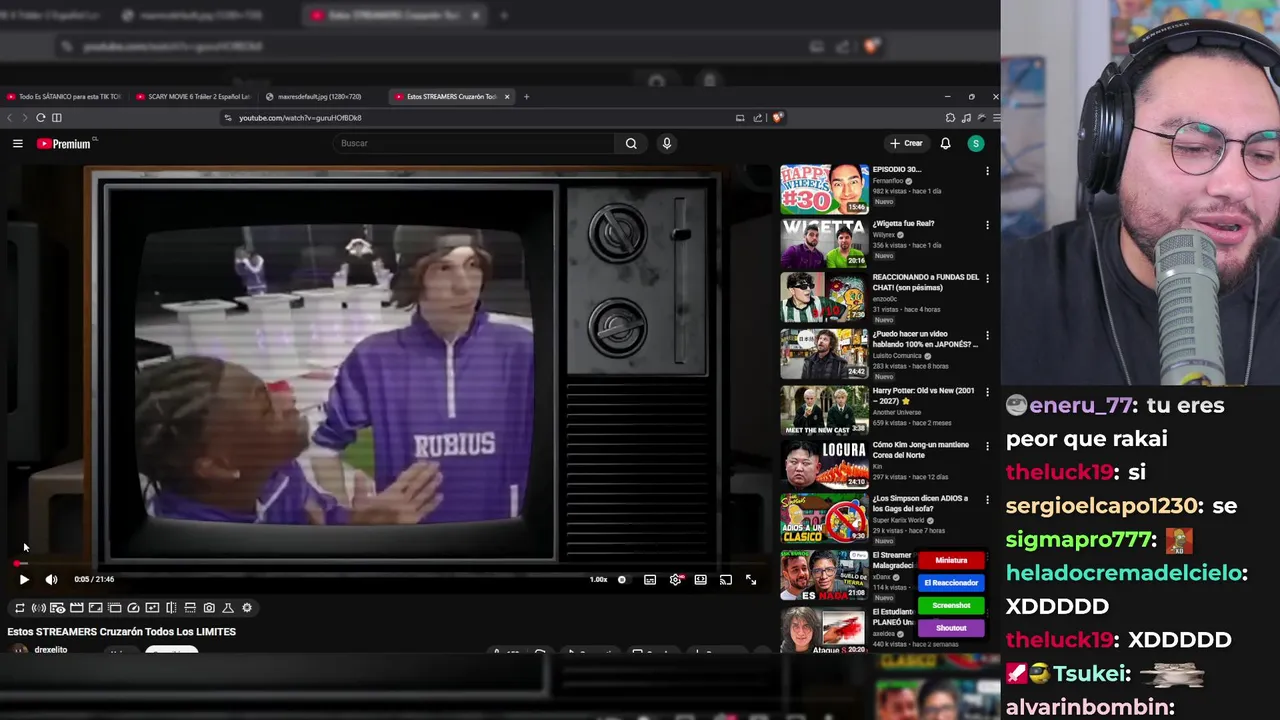Toggle subtitles captions button

pyautogui.click(x=650, y=579)
